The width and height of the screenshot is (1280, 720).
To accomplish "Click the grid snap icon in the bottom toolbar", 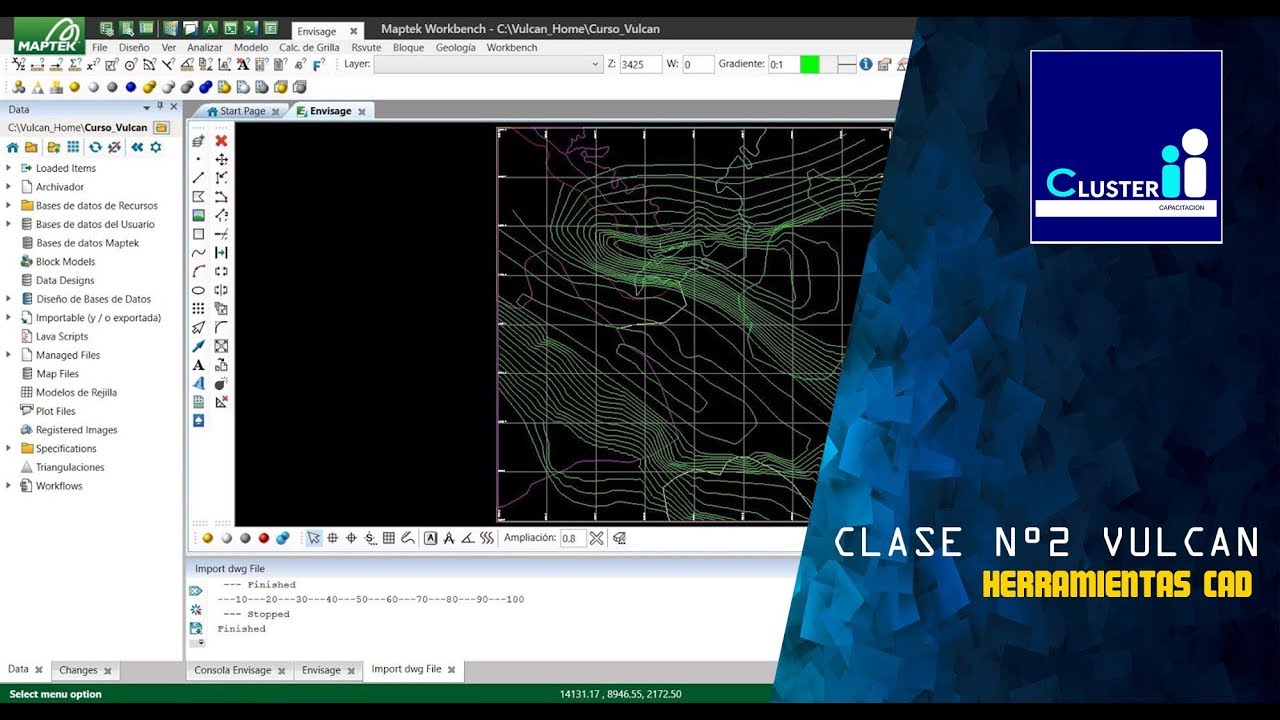I will point(389,538).
